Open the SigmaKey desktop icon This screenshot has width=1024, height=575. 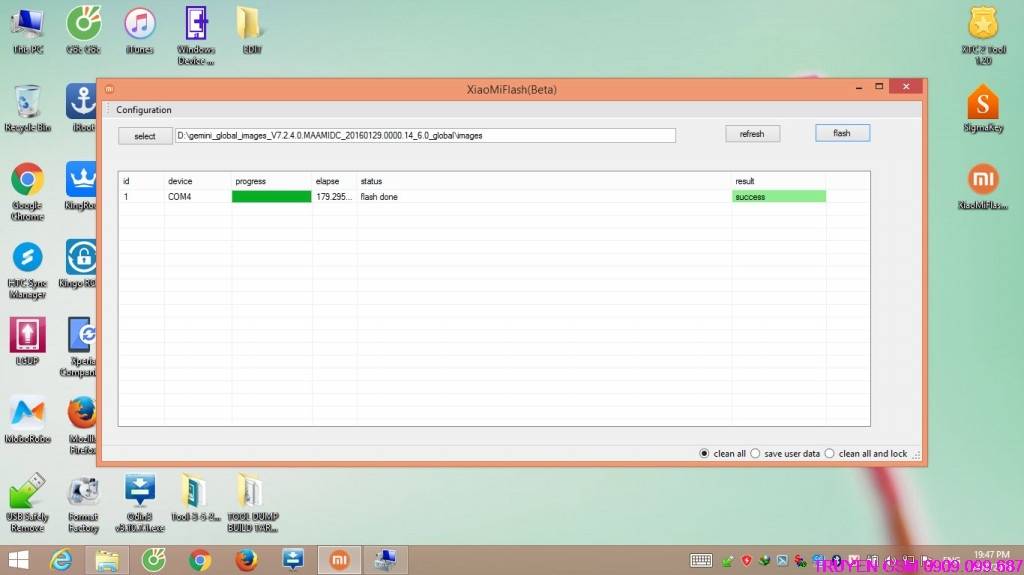click(x=983, y=109)
